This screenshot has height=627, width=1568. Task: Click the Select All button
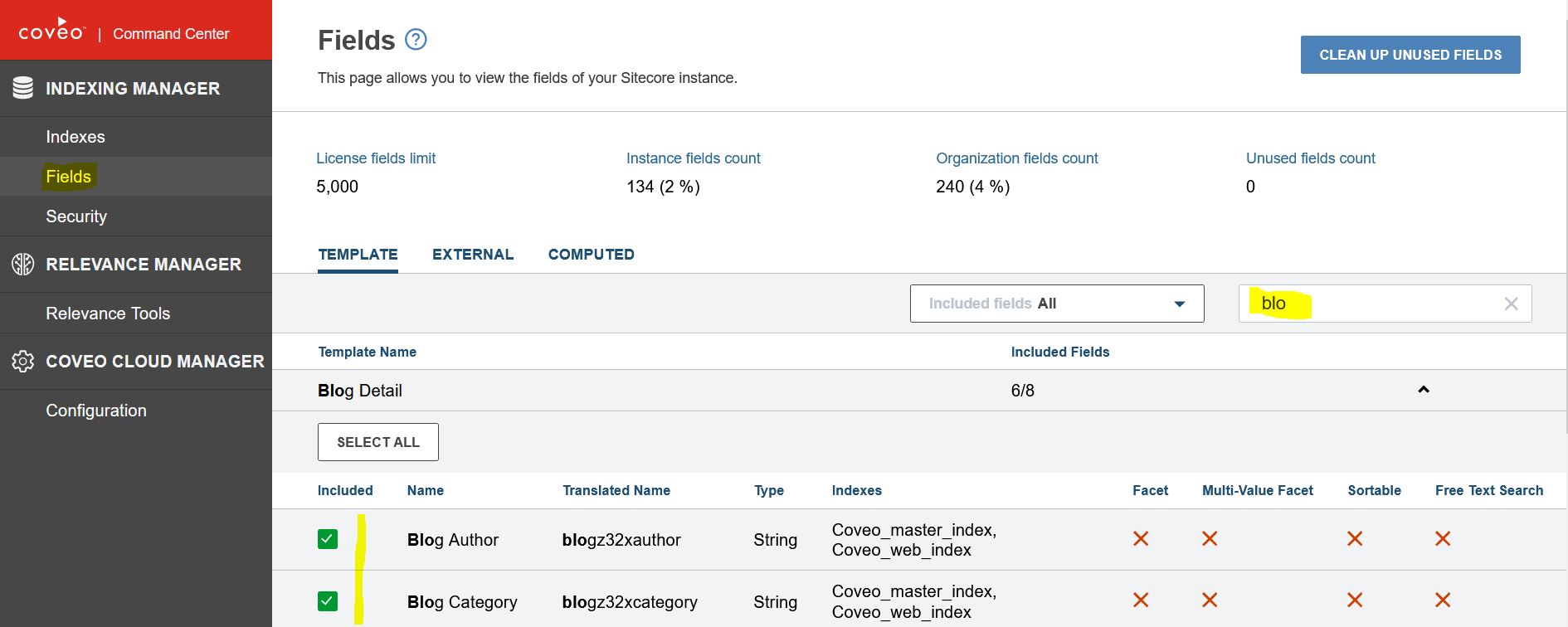coord(378,442)
